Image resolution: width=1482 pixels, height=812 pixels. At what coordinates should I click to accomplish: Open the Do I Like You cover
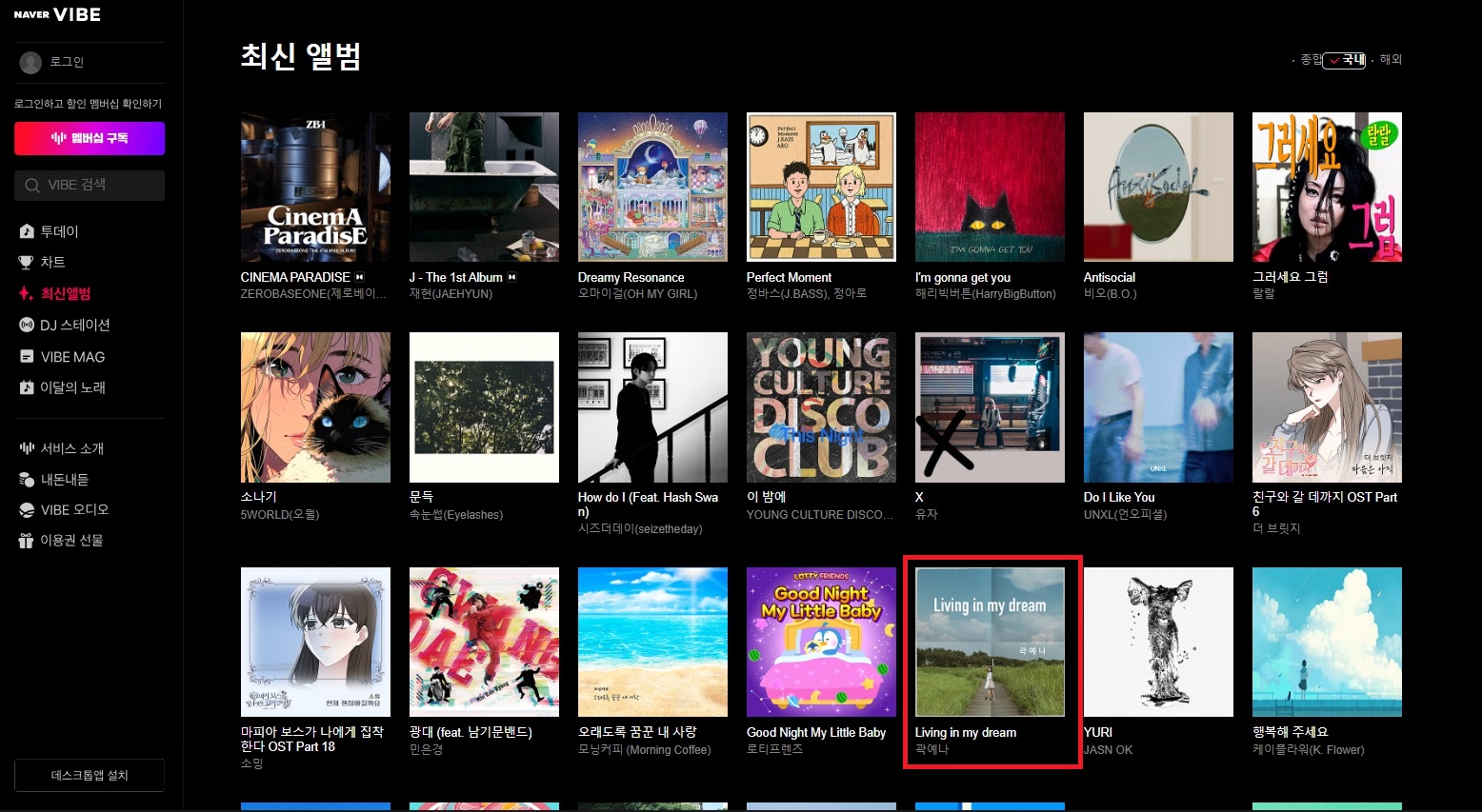1158,406
